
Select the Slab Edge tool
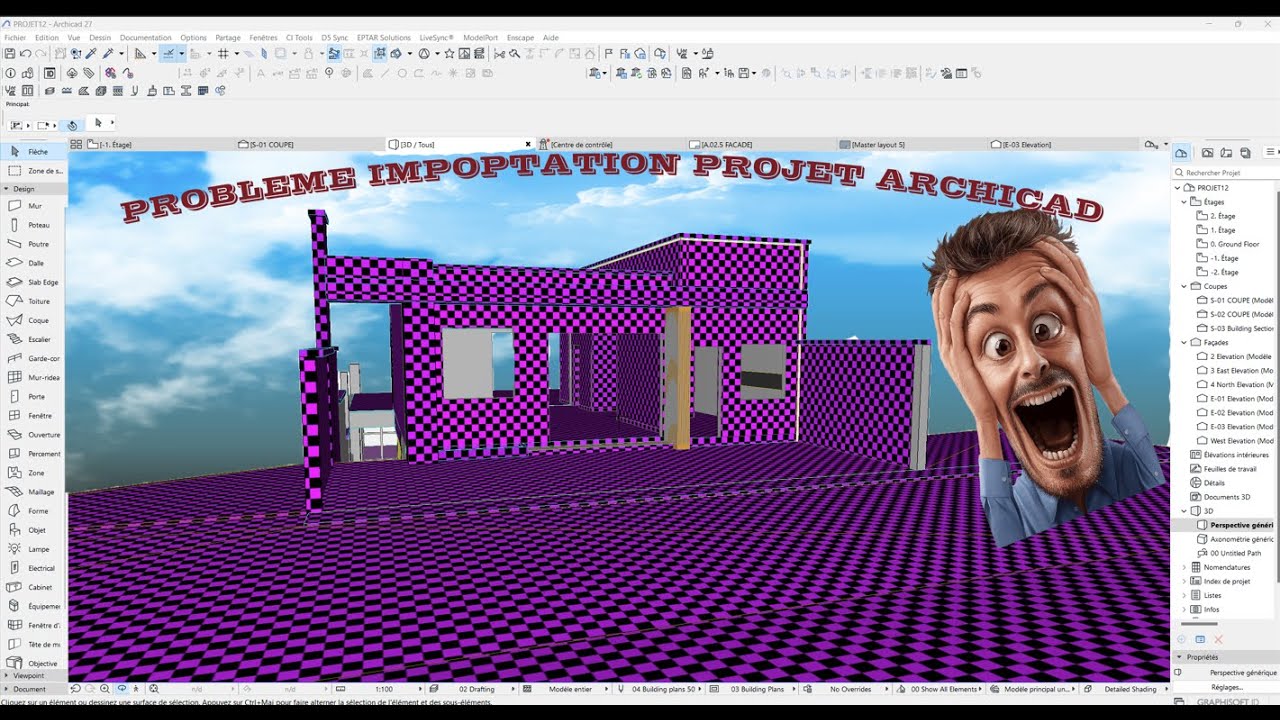coord(32,282)
